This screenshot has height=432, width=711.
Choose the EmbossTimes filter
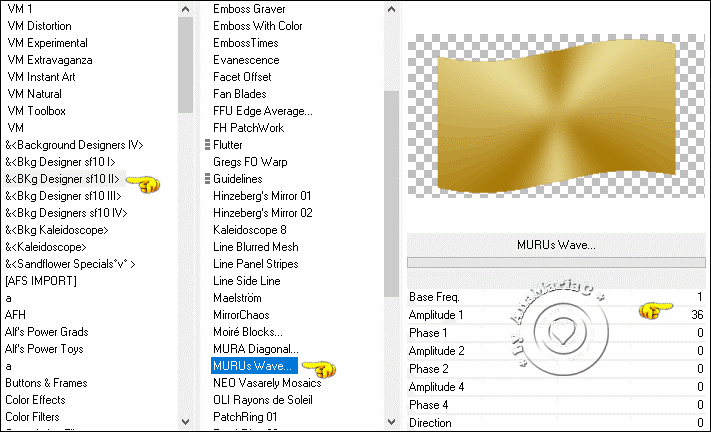[x=246, y=43]
